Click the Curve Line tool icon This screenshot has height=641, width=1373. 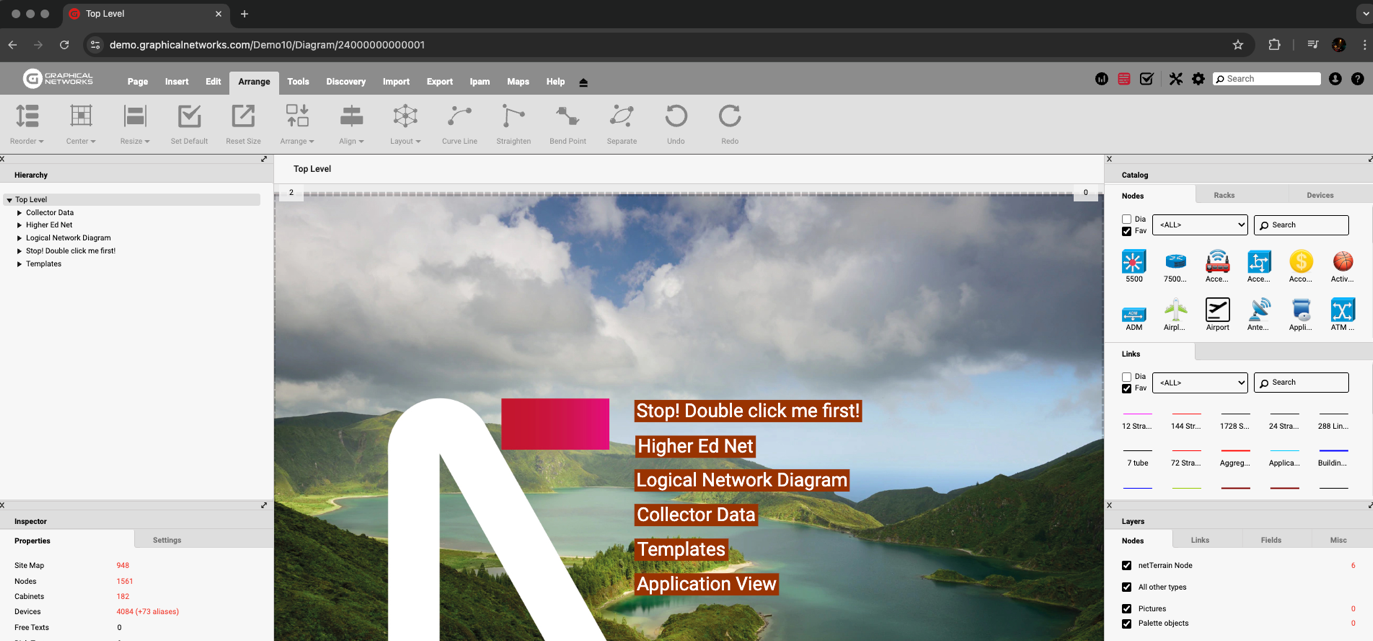pos(459,117)
